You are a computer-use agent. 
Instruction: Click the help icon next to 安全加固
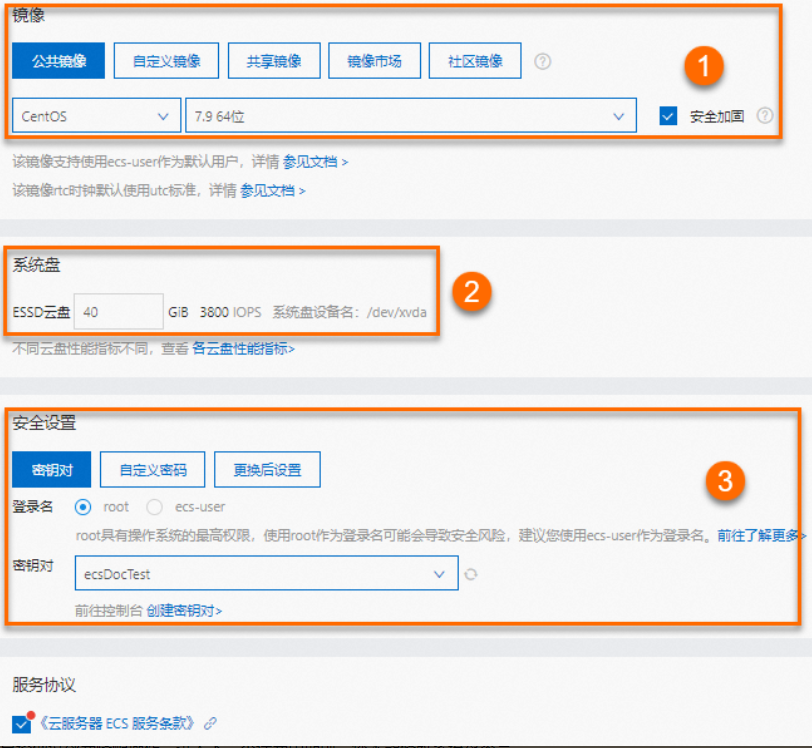click(x=765, y=115)
